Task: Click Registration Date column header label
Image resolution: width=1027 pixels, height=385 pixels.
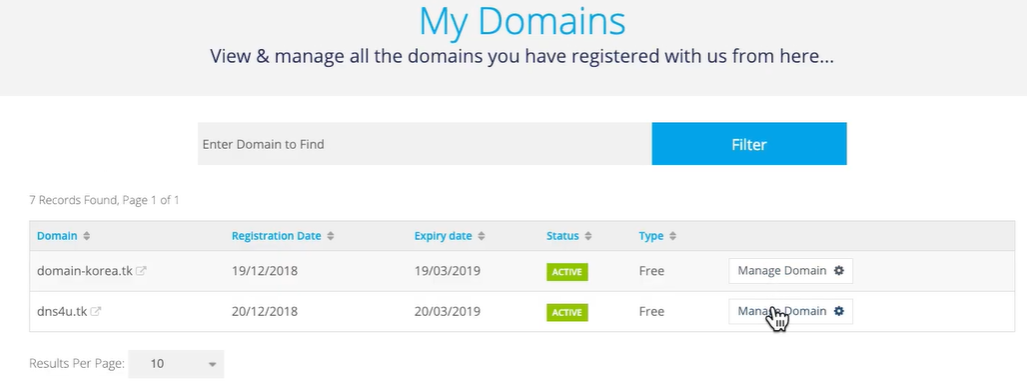Action: 276,236
